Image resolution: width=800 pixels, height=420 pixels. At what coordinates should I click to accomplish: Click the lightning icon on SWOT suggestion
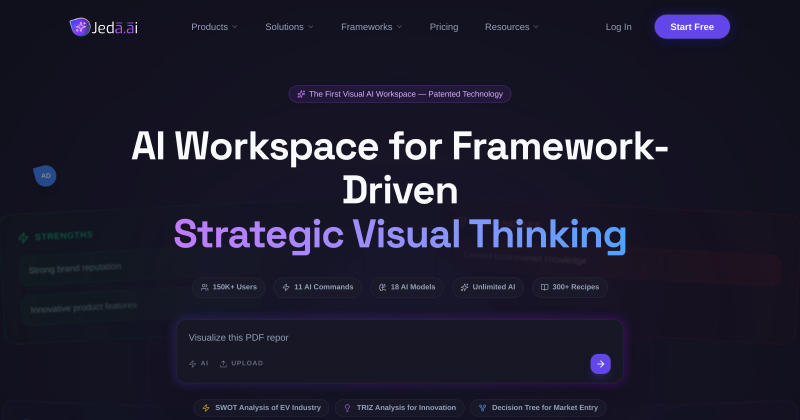click(206, 408)
